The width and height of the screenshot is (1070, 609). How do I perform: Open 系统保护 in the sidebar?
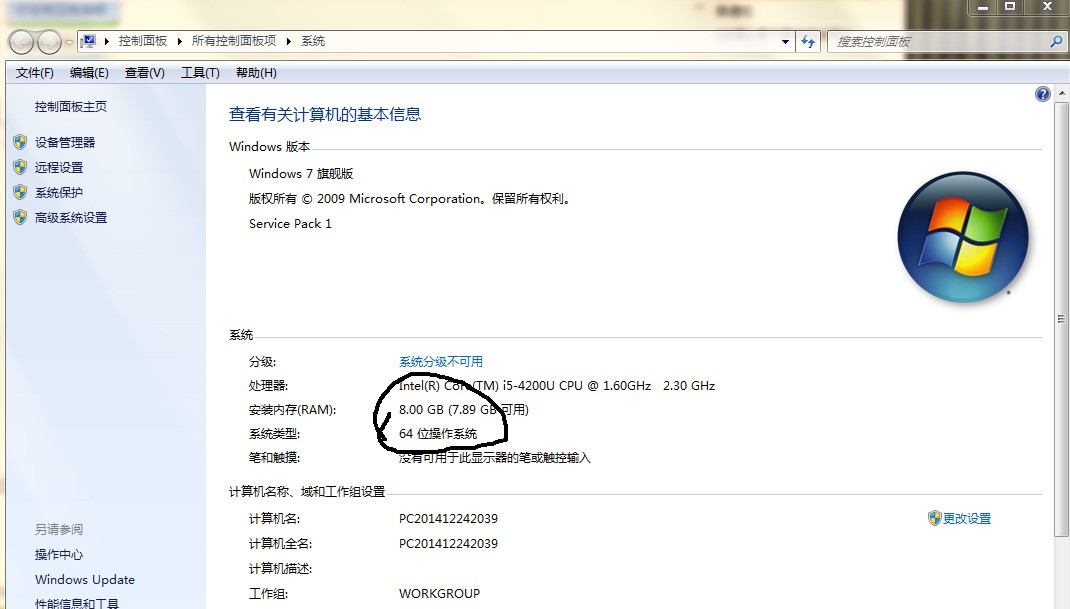tap(59, 193)
